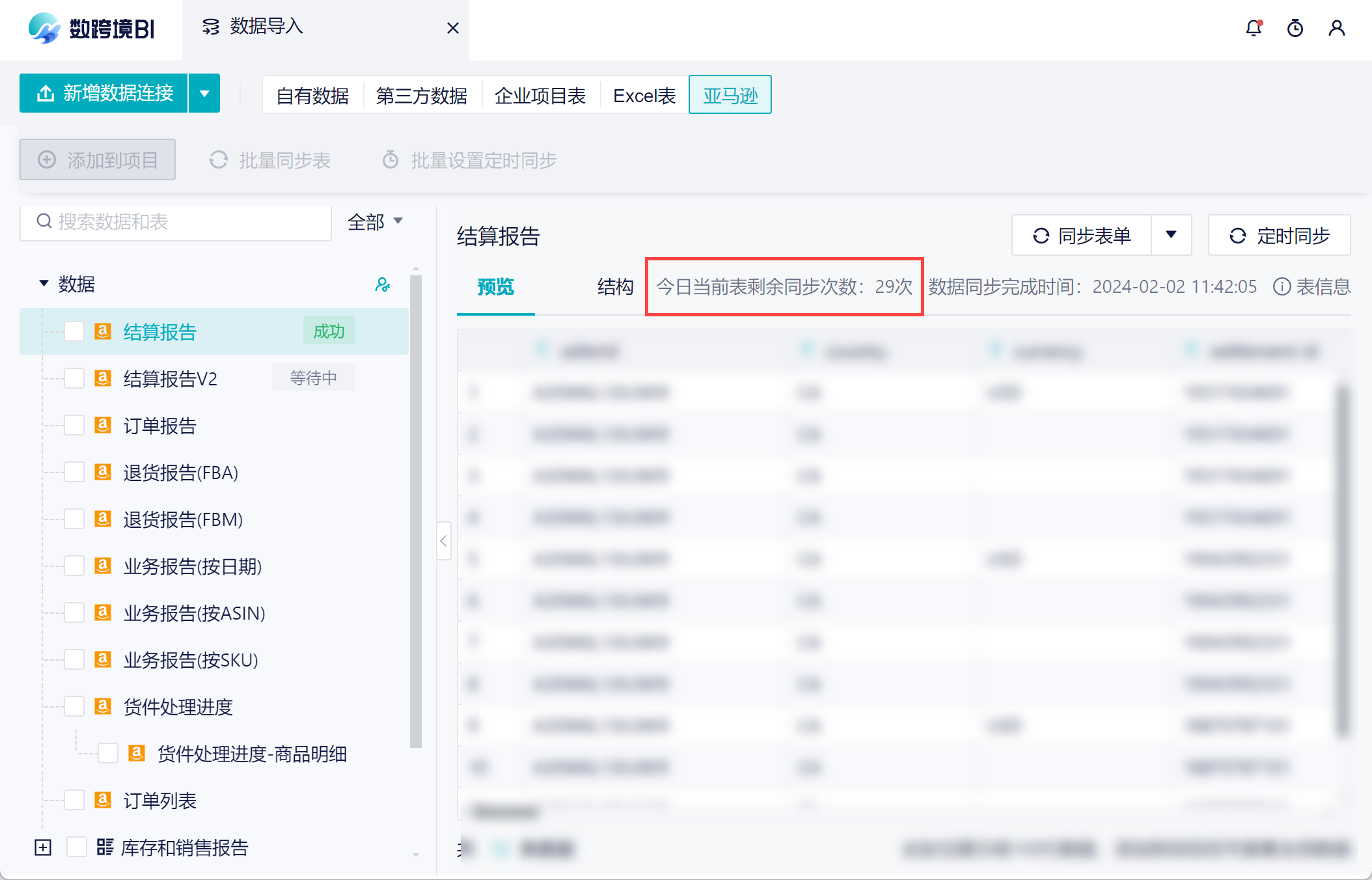Collapse the sidebar with arrow handle

click(x=444, y=541)
